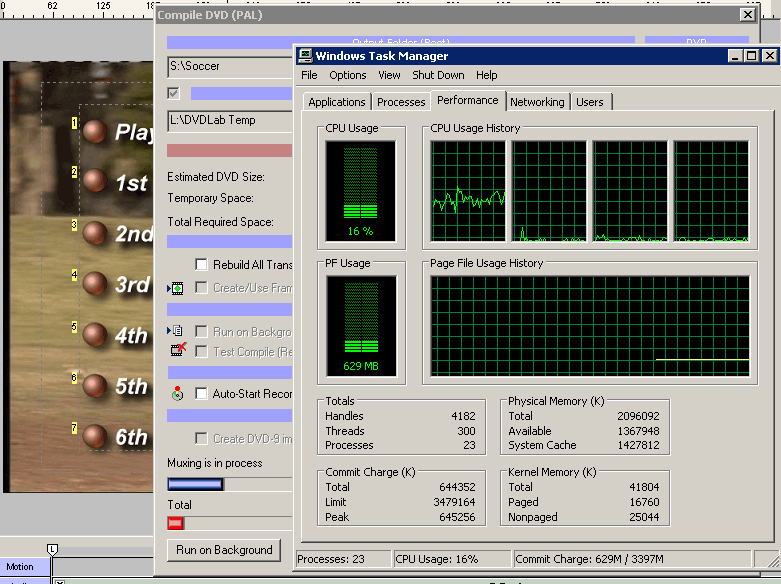This screenshot has height=584, width=781.
Task: Click the first CPU Usage History graph
Action: pos(468,191)
